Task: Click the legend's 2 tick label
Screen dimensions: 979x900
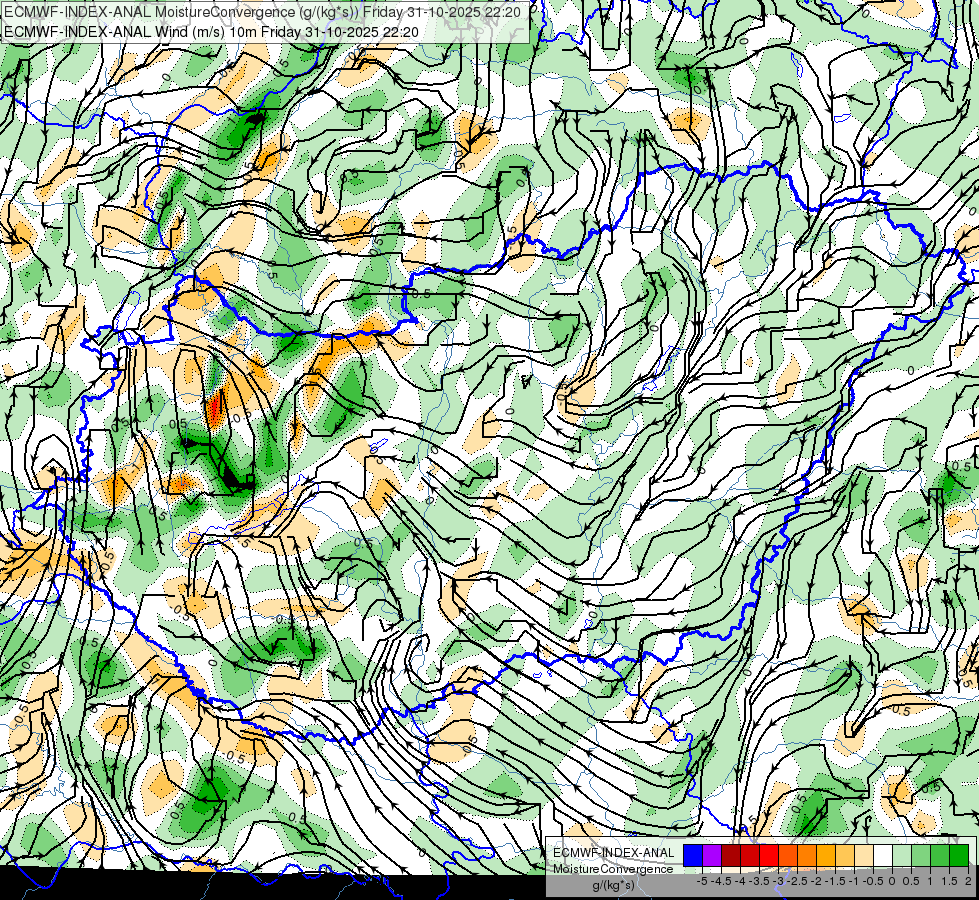Action: click(968, 881)
